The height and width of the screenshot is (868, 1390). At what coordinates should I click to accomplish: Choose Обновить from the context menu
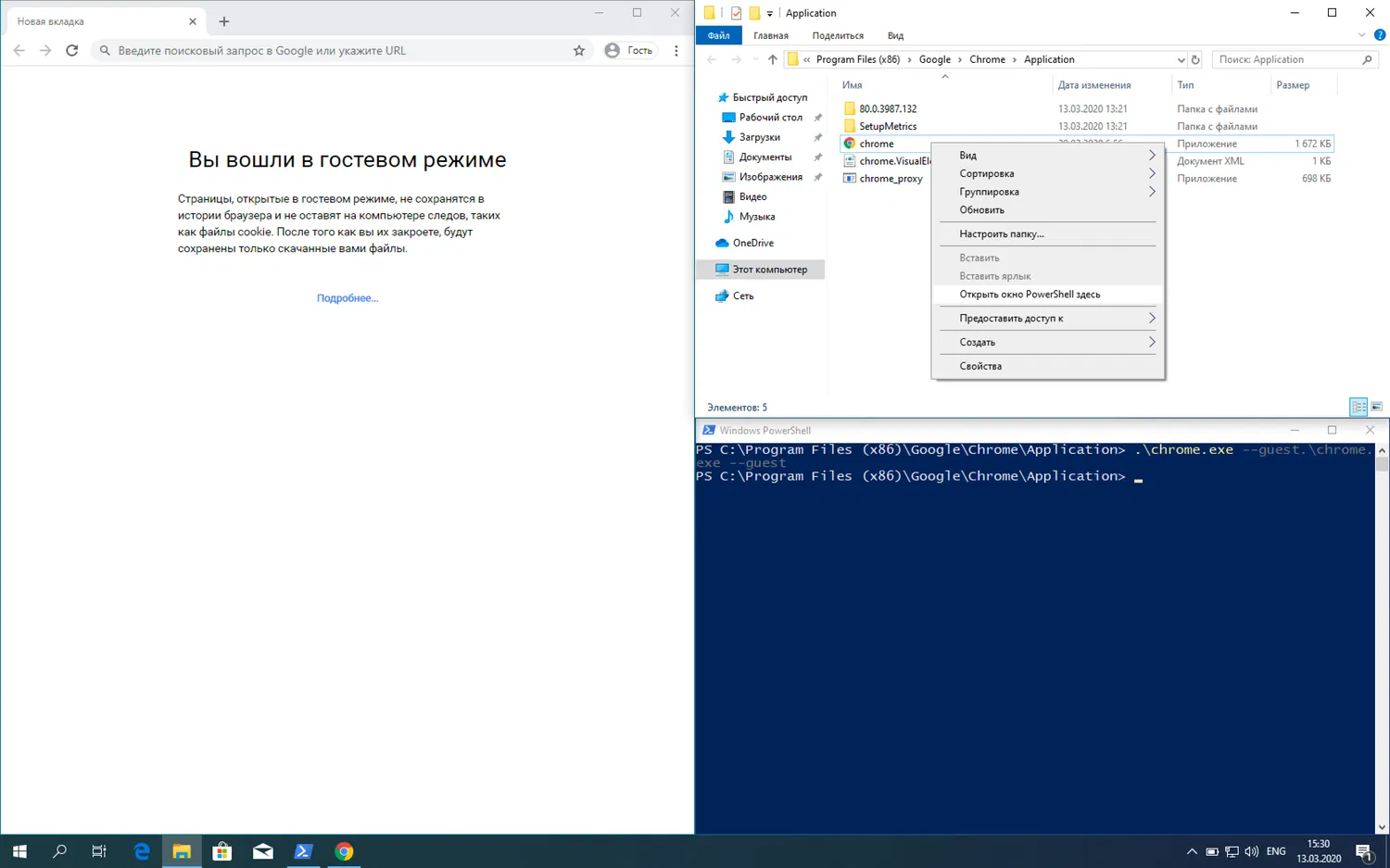pos(1047,210)
